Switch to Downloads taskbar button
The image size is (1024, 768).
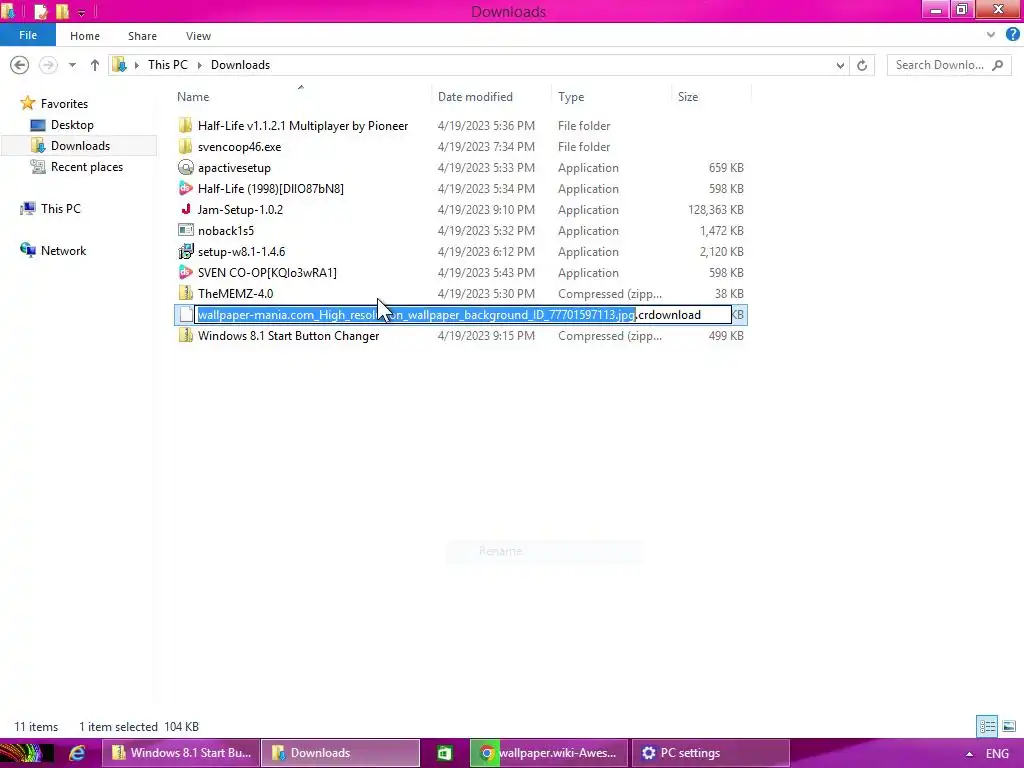(340, 753)
